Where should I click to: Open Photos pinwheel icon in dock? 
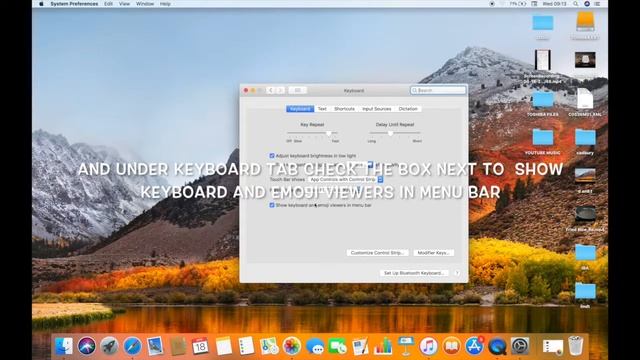(x=292, y=346)
